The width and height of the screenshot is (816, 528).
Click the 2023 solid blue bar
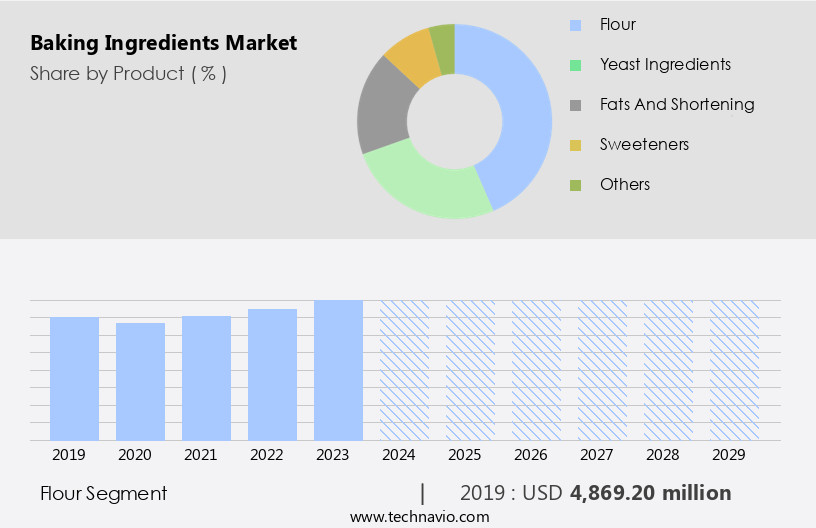click(x=338, y=370)
